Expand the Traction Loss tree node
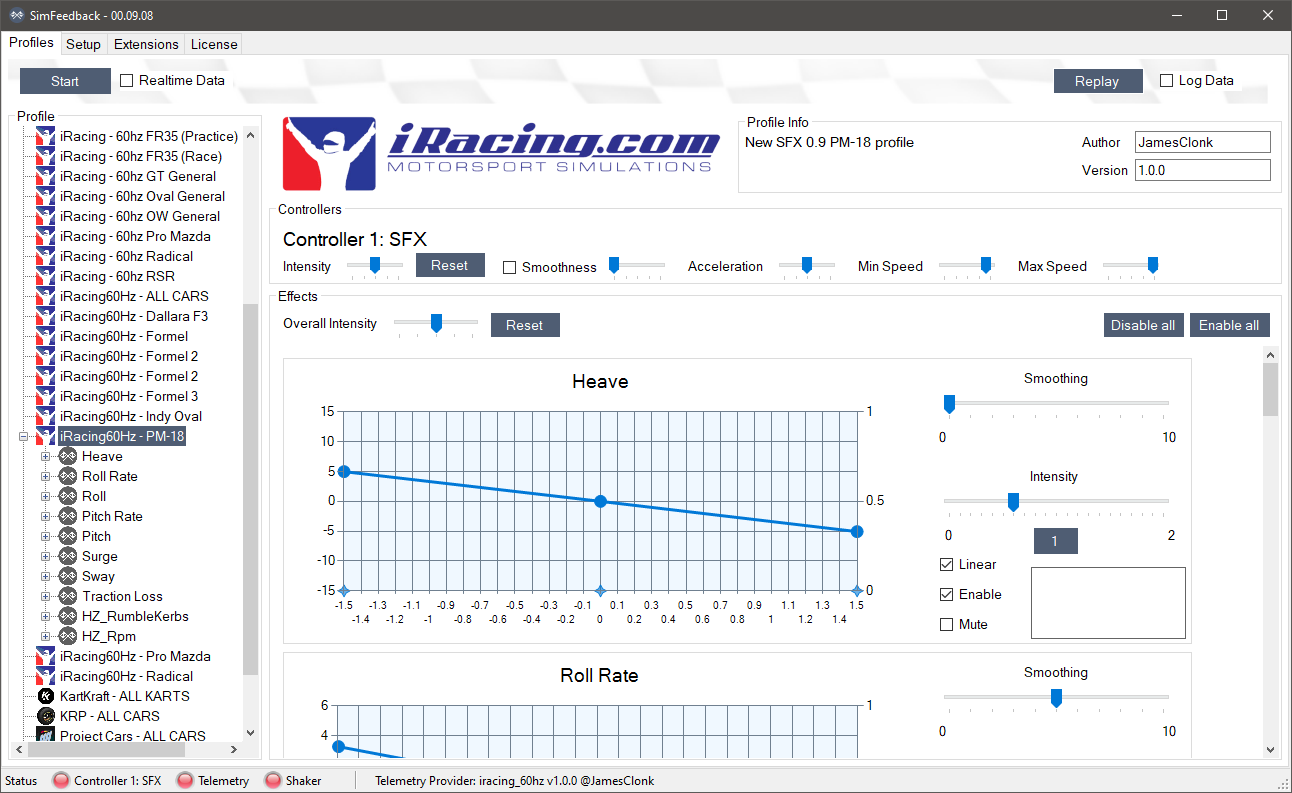 pos(45,596)
